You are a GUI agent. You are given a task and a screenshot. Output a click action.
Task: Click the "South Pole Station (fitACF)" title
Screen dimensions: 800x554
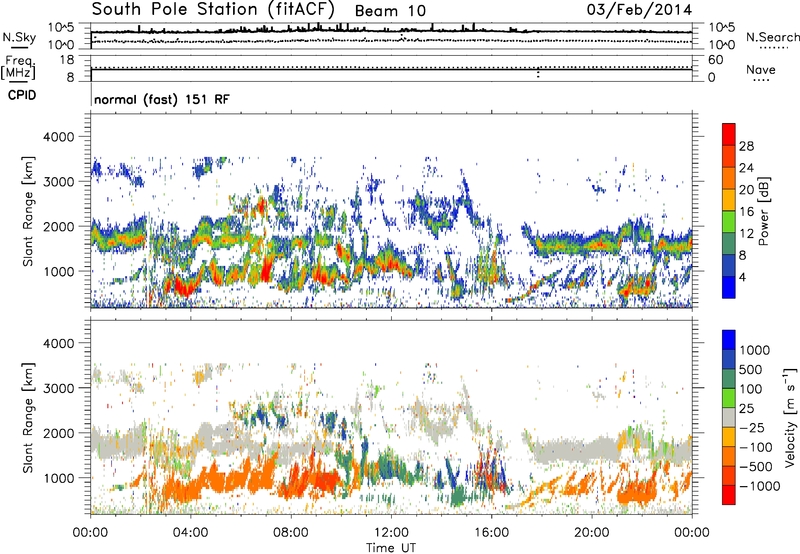(x=213, y=10)
